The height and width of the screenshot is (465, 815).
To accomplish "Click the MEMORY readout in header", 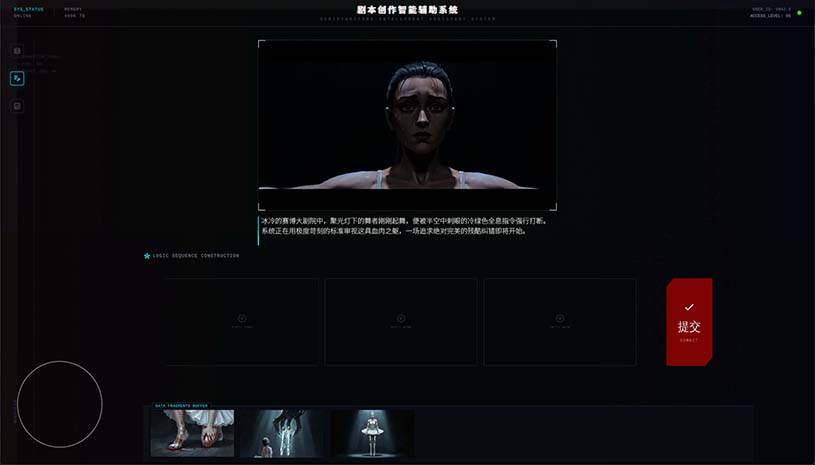I will click(x=75, y=12).
